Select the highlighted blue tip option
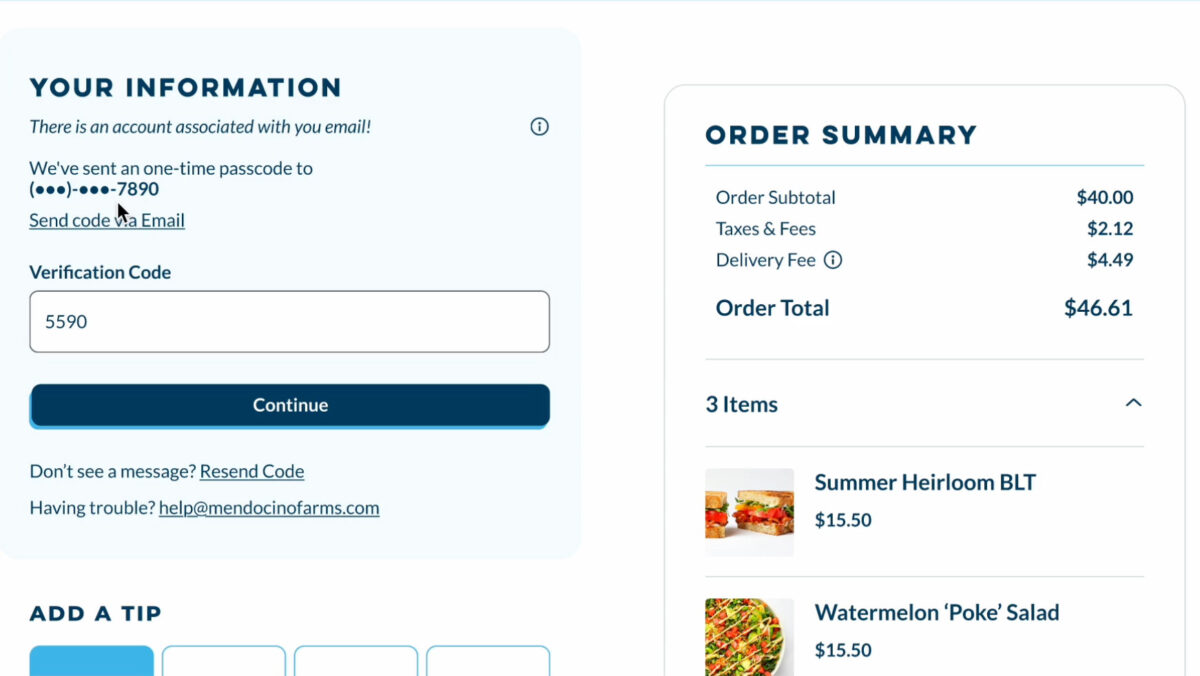 pyautogui.click(x=91, y=661)
